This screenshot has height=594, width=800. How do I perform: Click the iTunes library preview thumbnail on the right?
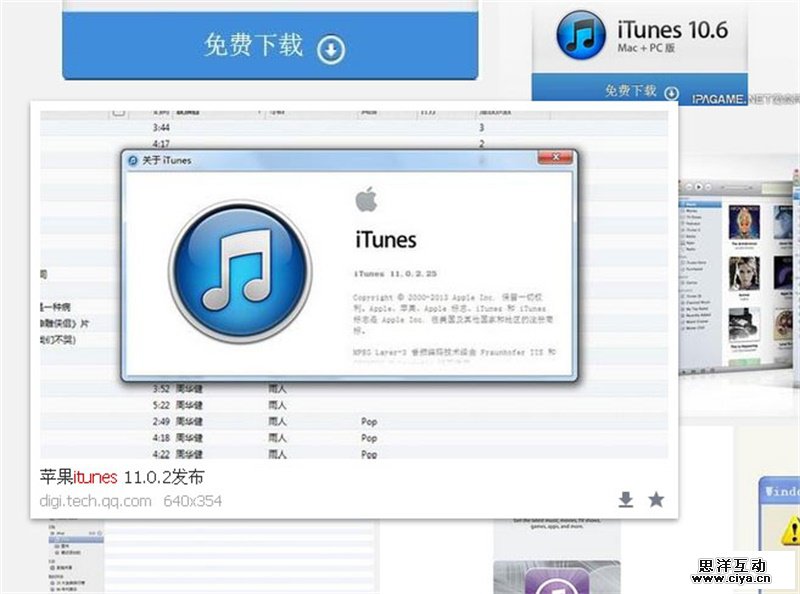point(738,270)
